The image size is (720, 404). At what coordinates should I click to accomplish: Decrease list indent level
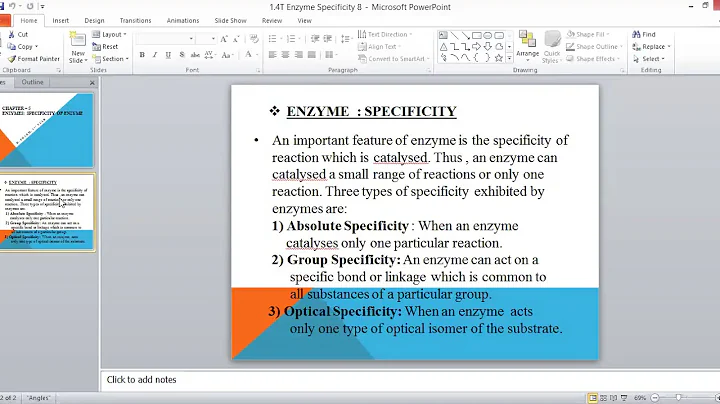point(315,39)
